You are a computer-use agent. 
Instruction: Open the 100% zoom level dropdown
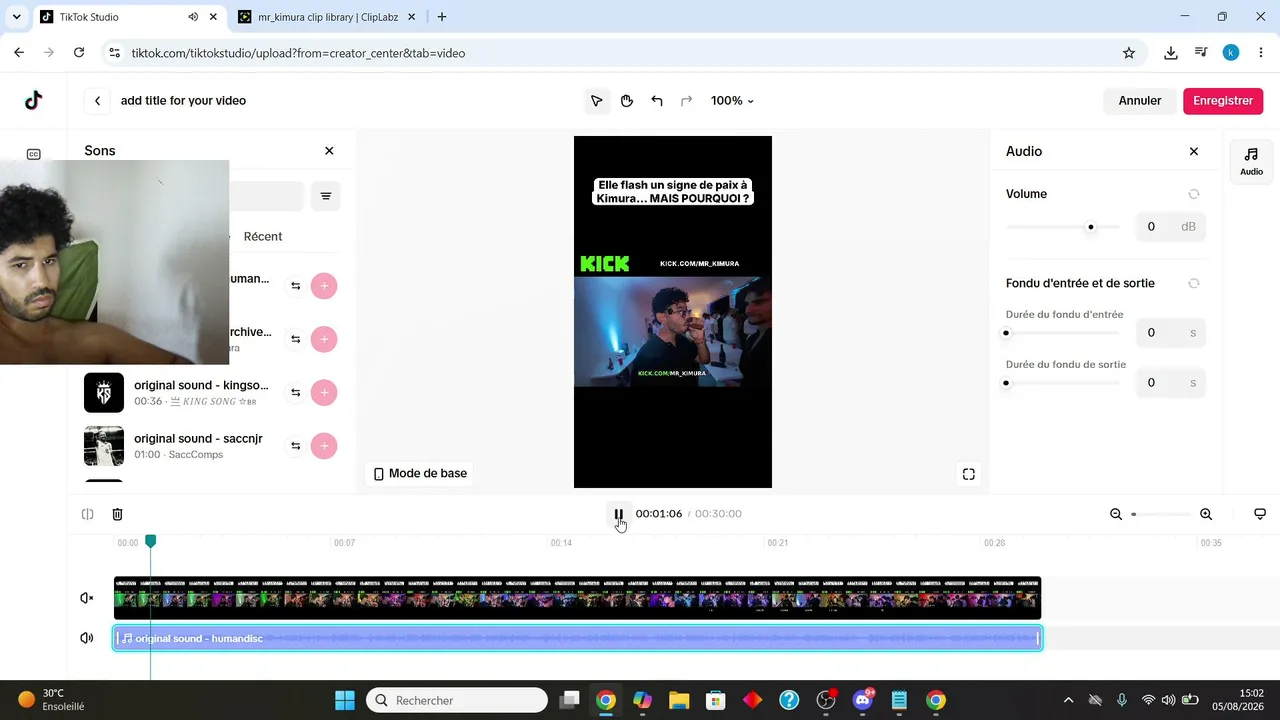coord(732,101)
